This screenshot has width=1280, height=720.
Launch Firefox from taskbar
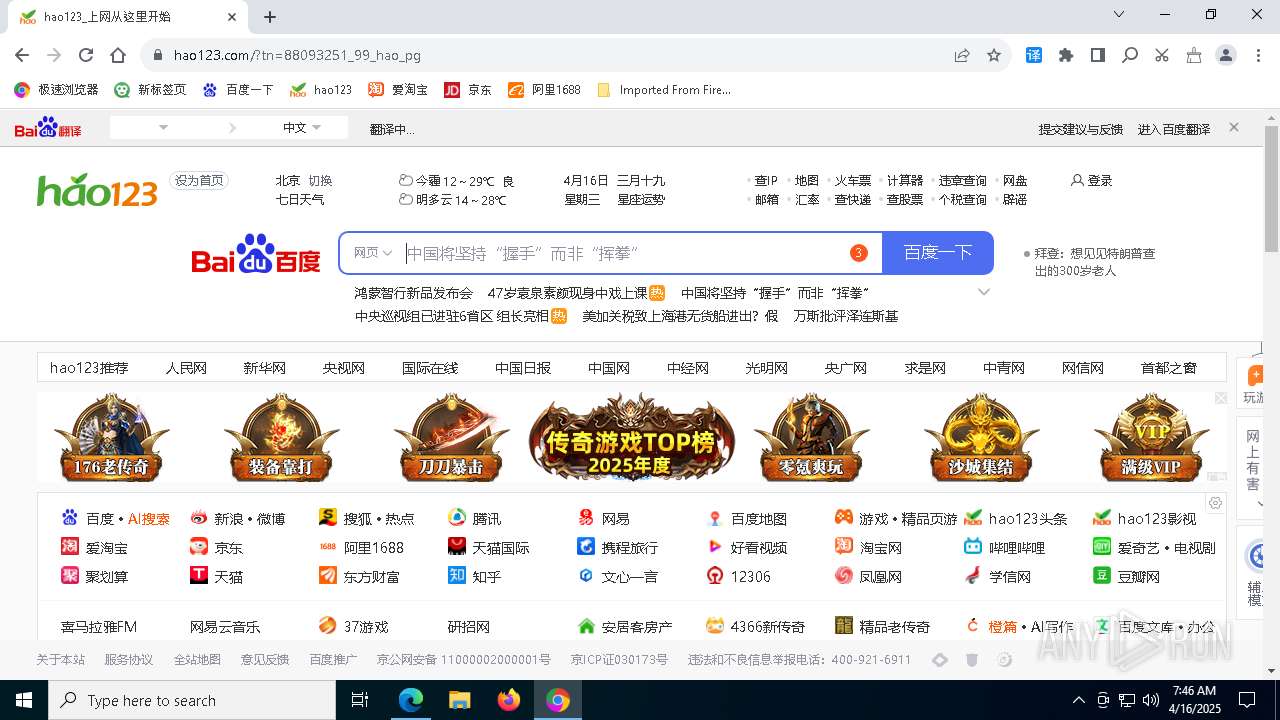[x=508, y=700]
